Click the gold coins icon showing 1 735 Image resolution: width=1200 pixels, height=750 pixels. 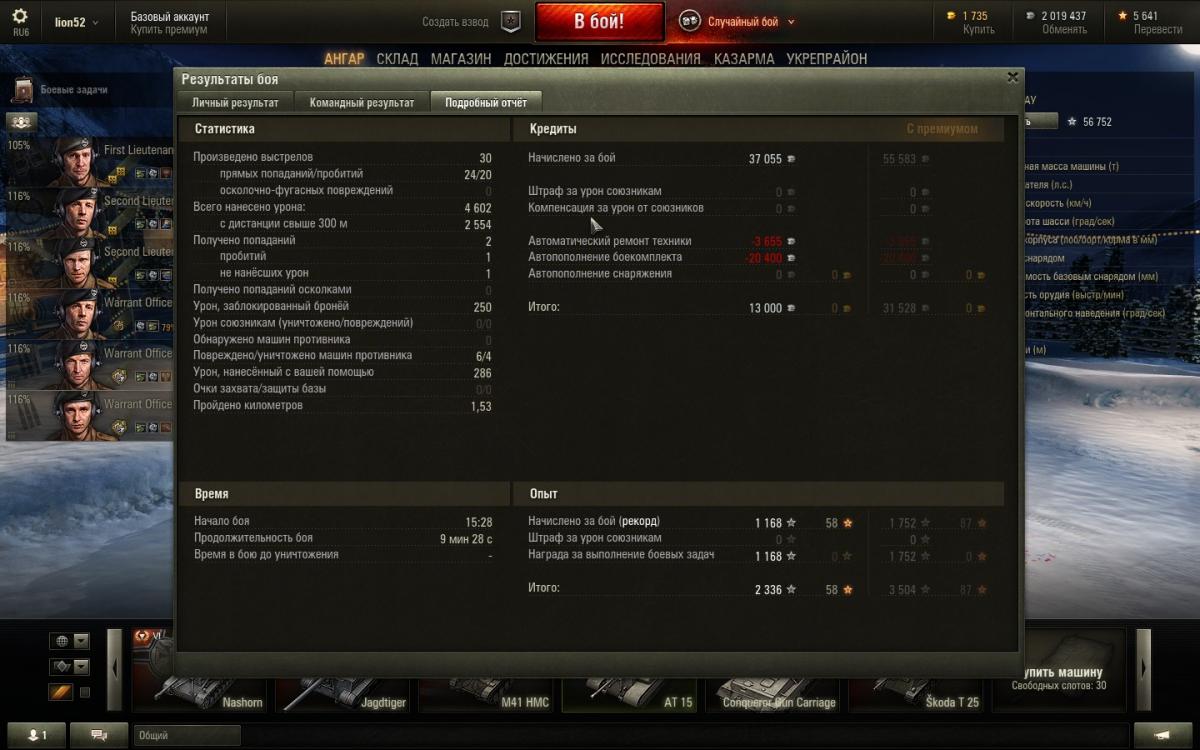(951, 16)
